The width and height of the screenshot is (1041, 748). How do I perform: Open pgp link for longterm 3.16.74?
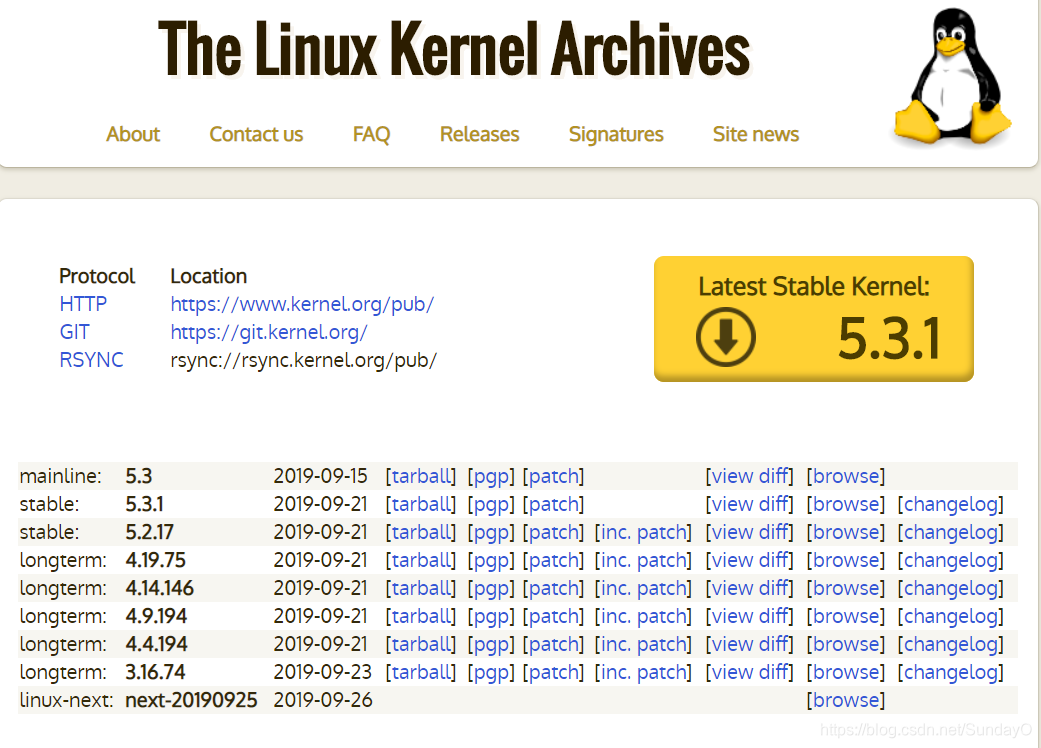pos(491,672)
